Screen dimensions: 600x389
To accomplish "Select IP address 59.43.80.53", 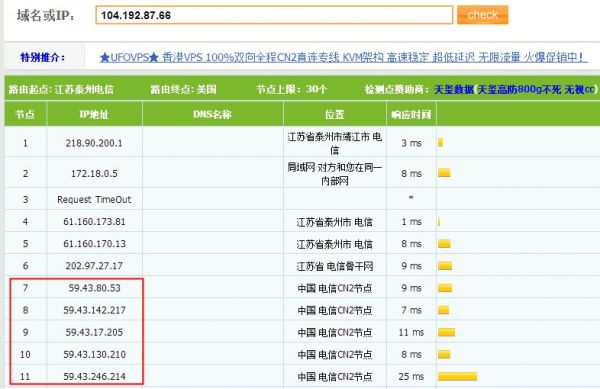I will (95, 288).
